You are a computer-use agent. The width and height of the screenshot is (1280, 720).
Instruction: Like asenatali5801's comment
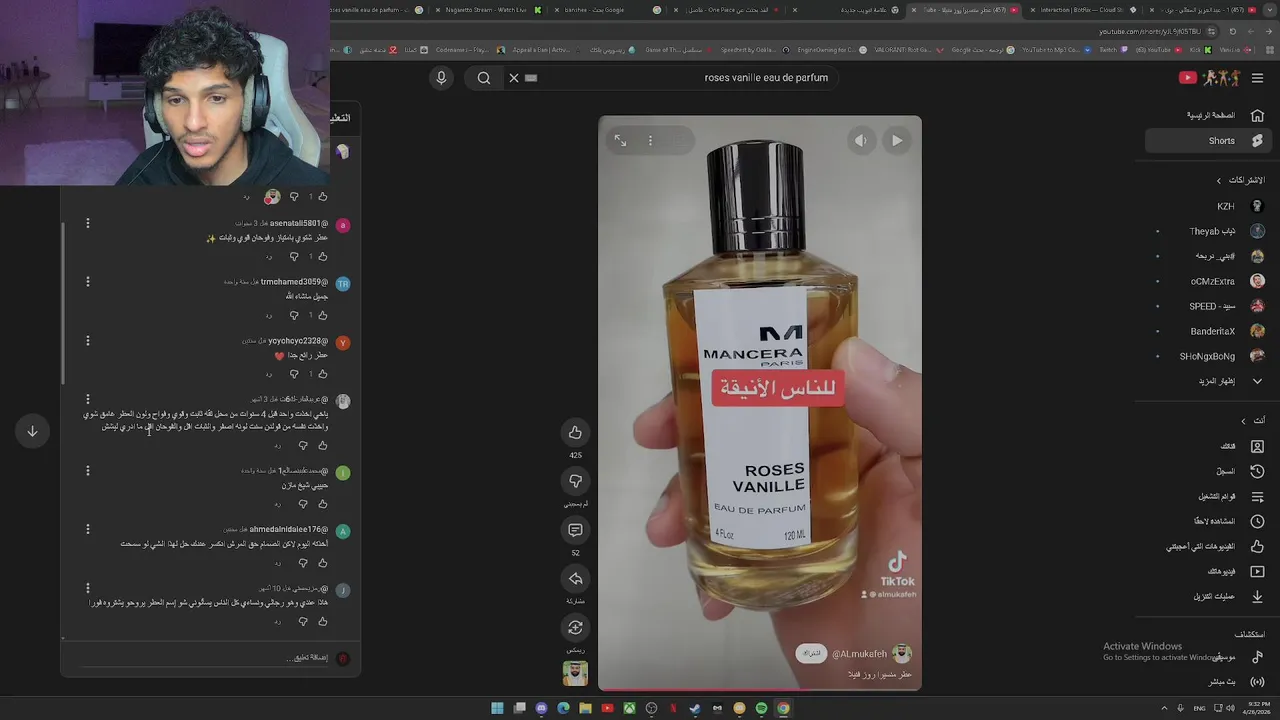click(x=322, y=256)
